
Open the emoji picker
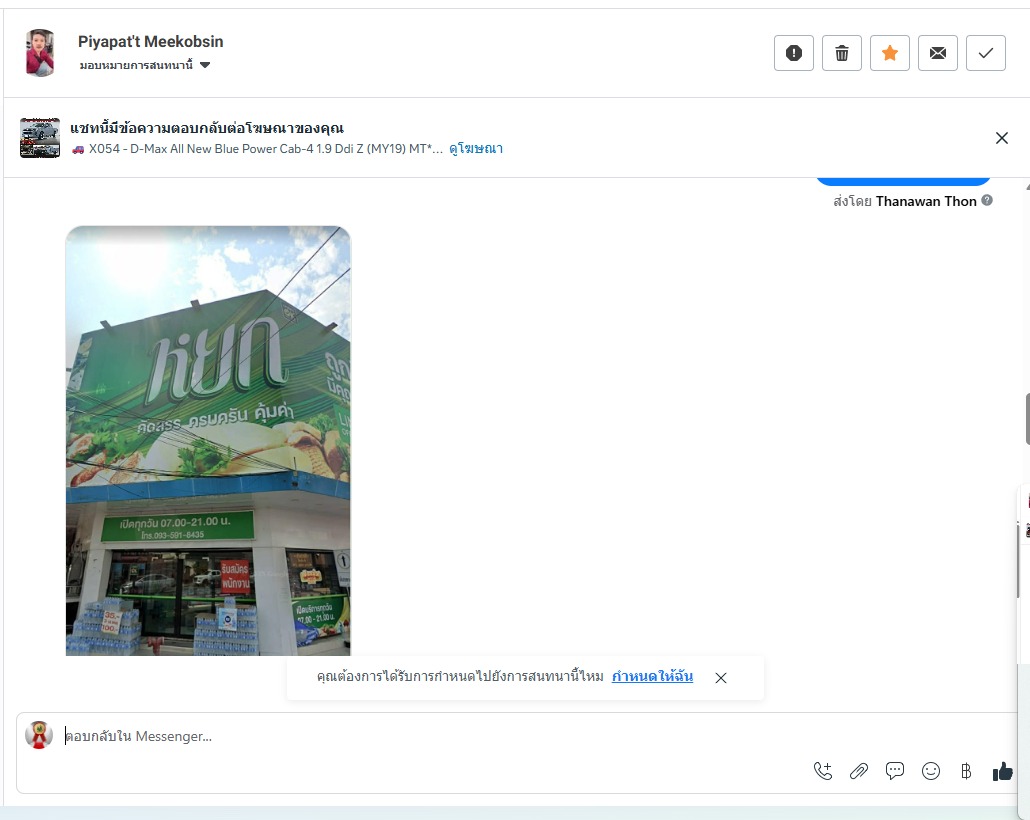tap(931, 771)
